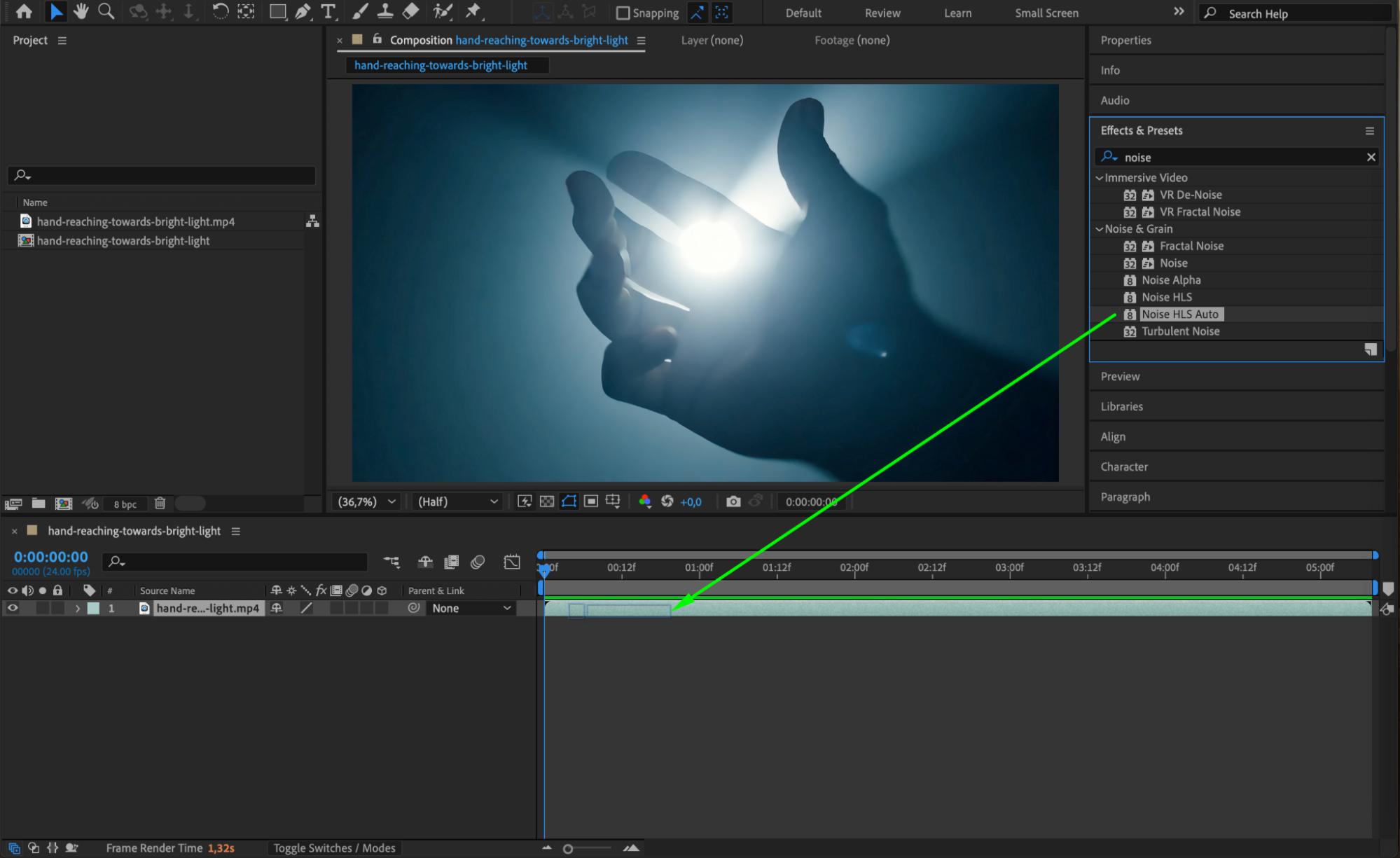Enable the Snapping checkbox
Screen dimensions: 1400x858
click(x=623, y=13)
